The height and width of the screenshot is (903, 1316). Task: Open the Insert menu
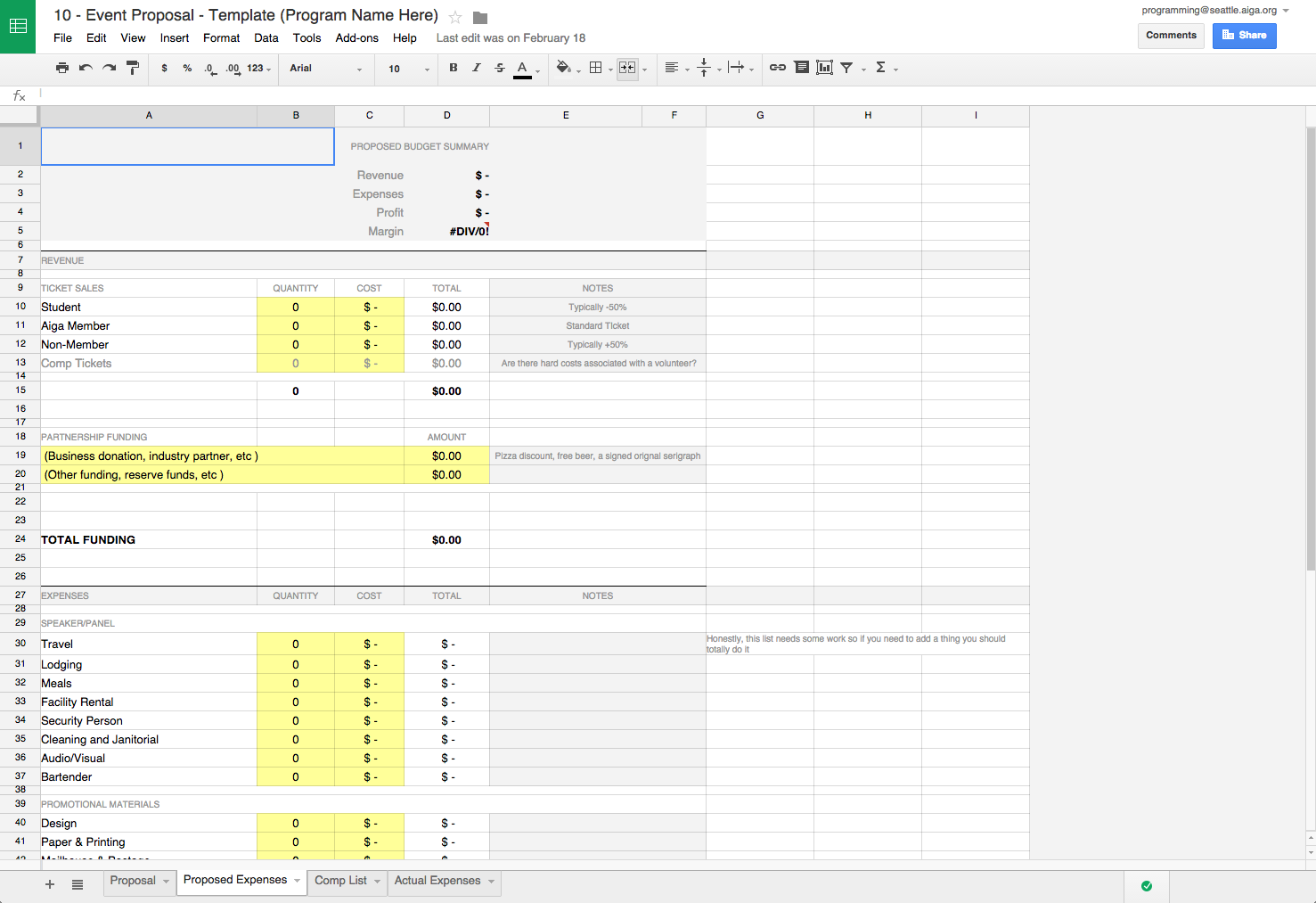click(x=175, y=38)
